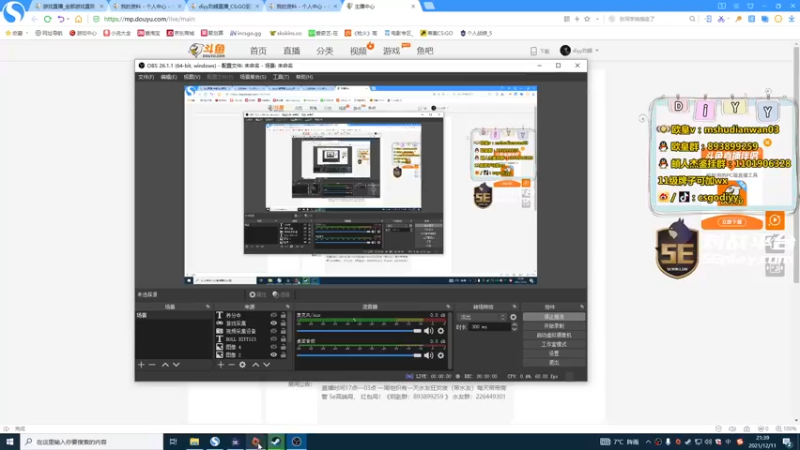
Task: Open desktop audio settings gear
Action: click(441, 356)
